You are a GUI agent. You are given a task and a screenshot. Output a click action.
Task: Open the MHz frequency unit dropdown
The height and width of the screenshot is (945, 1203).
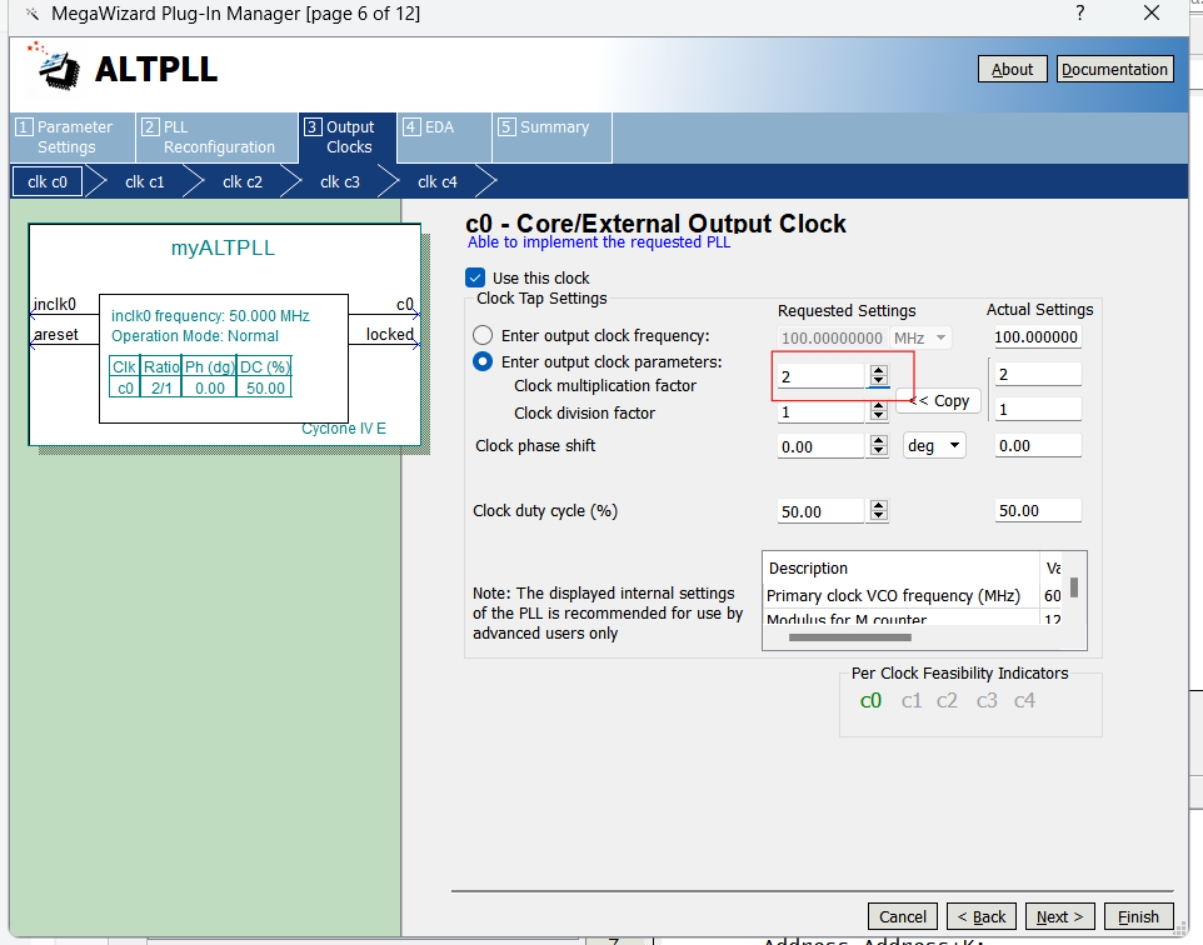click(920, 338)
